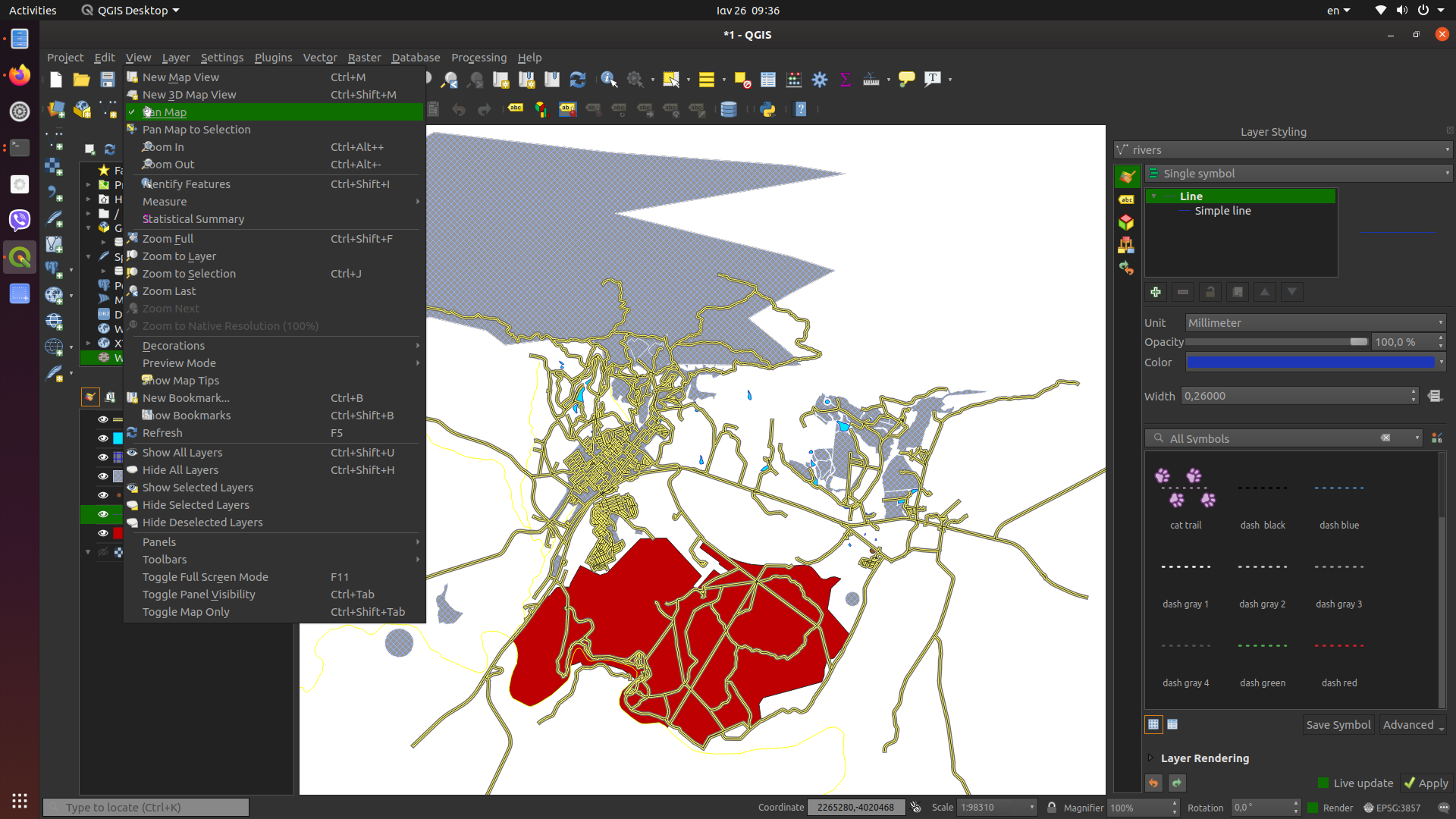Viewport: 1456px width, 819px height.
Task: Open the Statistical Summary panel via sigma icon
Action: click(x=845, y=79)
